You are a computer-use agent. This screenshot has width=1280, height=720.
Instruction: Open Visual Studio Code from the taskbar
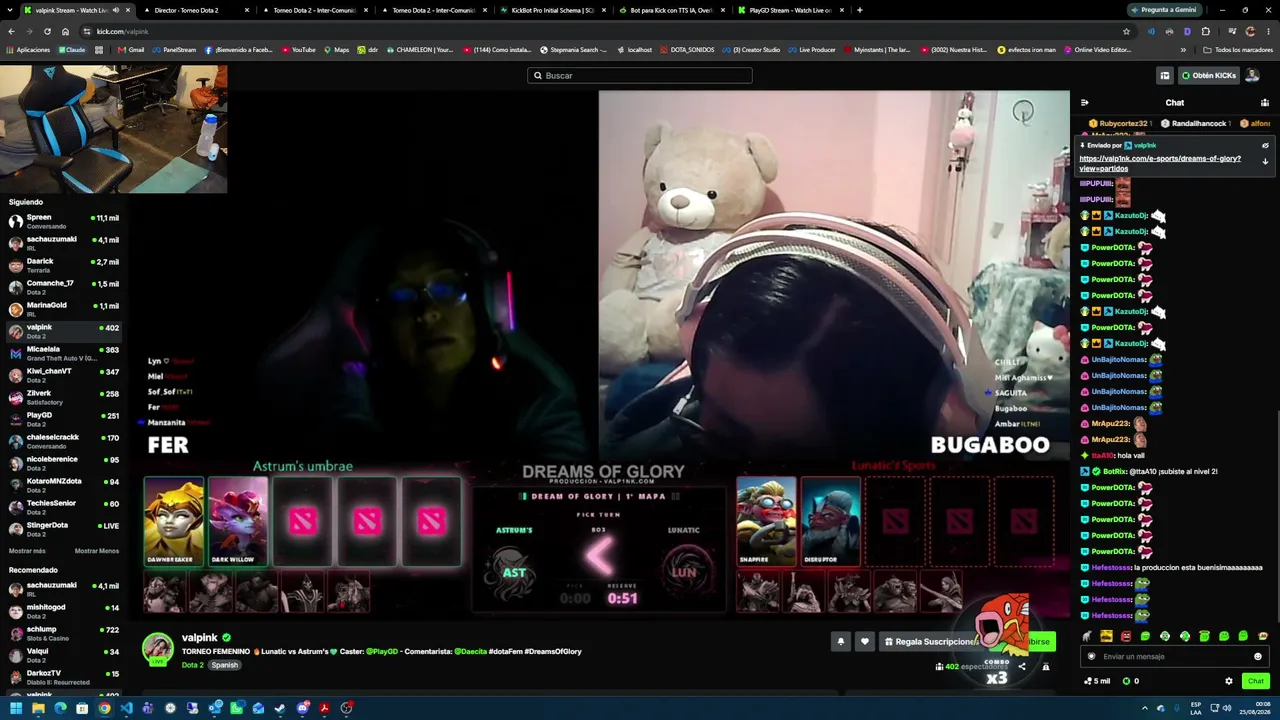[126, 708]
